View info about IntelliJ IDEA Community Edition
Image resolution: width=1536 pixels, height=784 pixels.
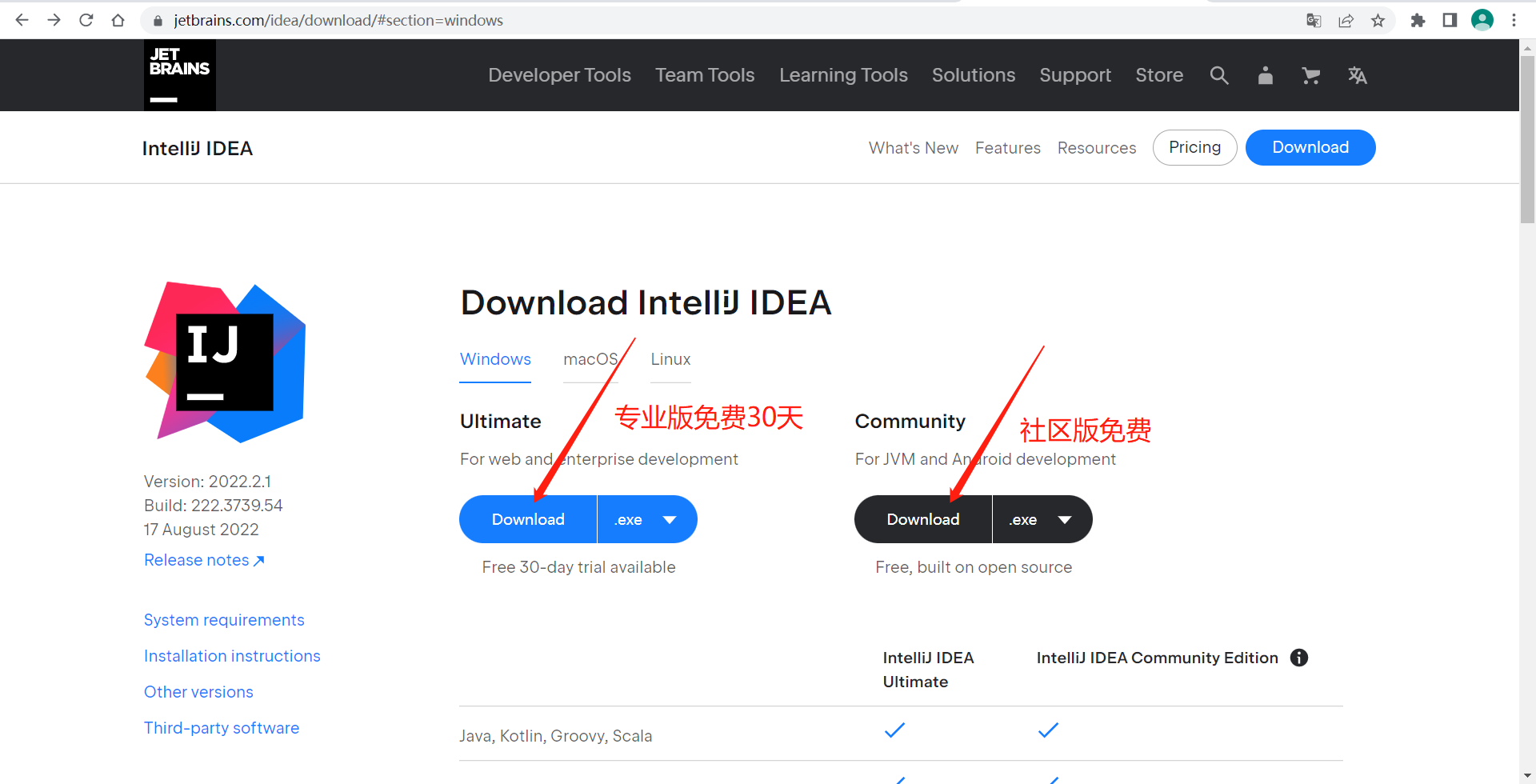tap(1299, 658)
